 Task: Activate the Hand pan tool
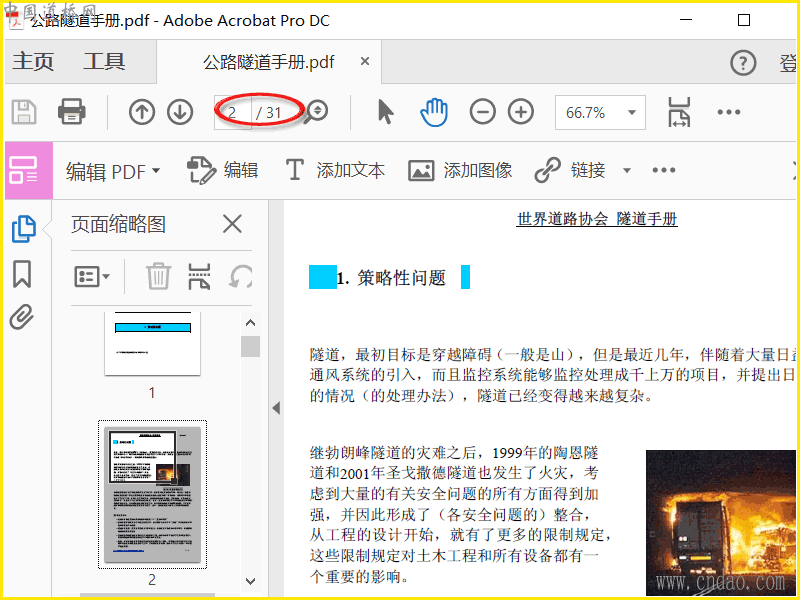pyautogui.click(x=434, y=112)
